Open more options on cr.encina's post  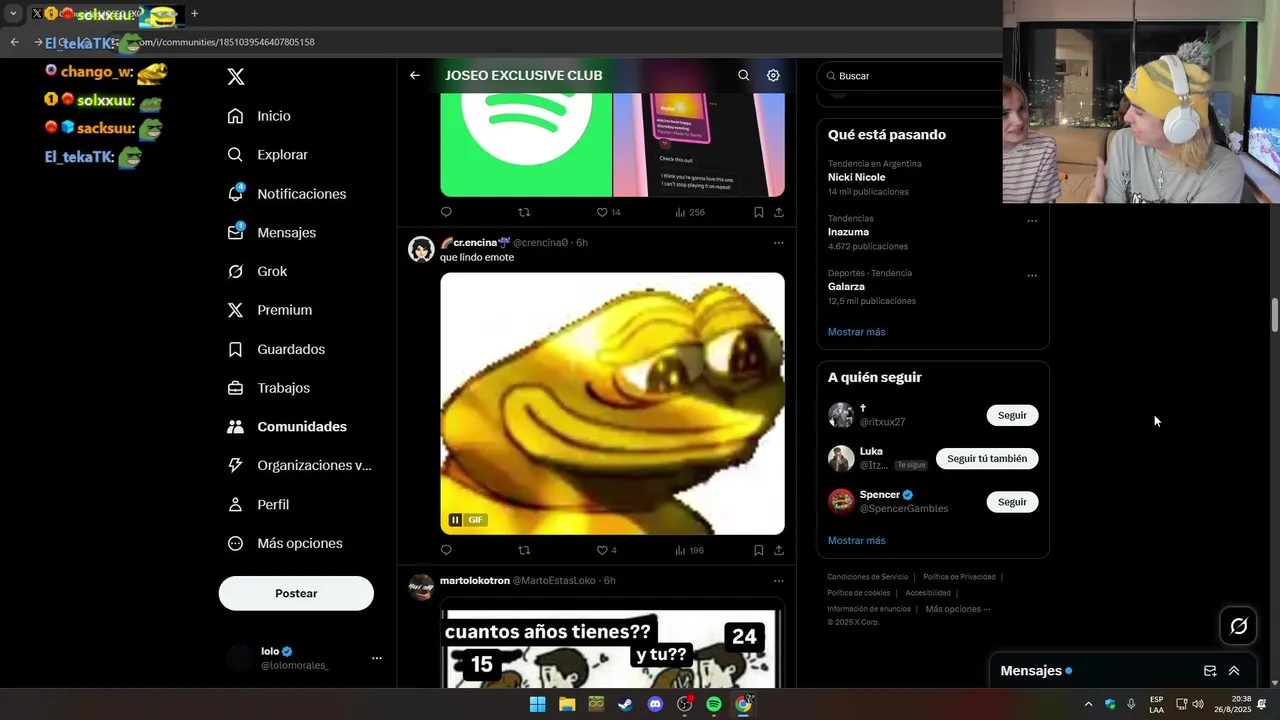click(x=779, y=243)
